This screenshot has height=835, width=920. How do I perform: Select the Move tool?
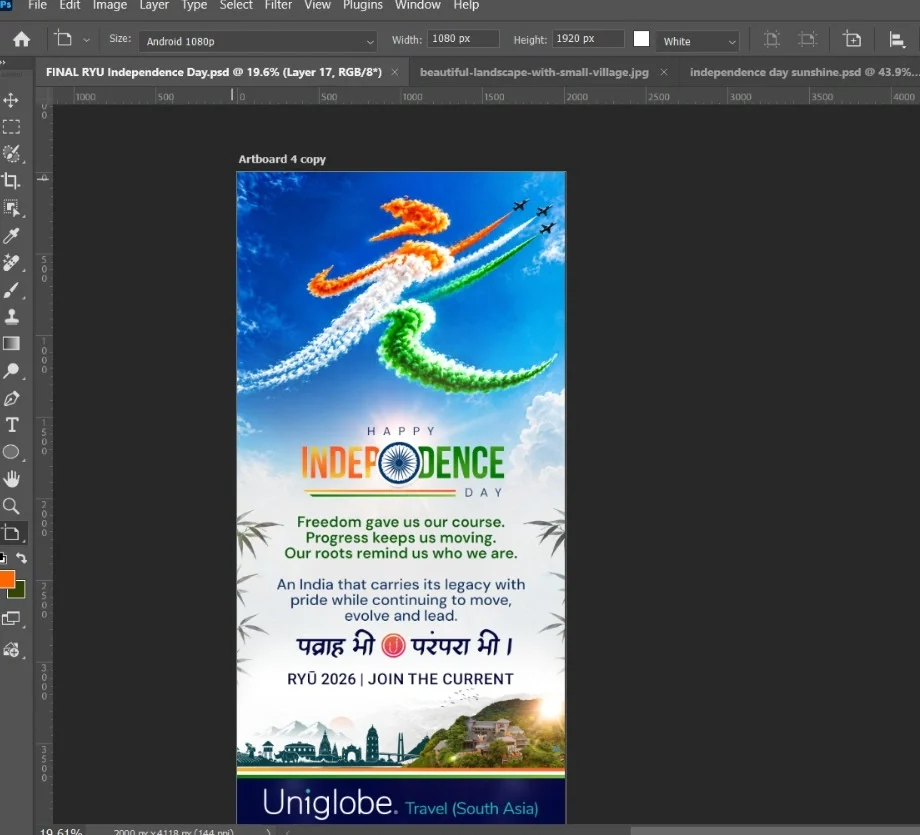tap(11, 100)
